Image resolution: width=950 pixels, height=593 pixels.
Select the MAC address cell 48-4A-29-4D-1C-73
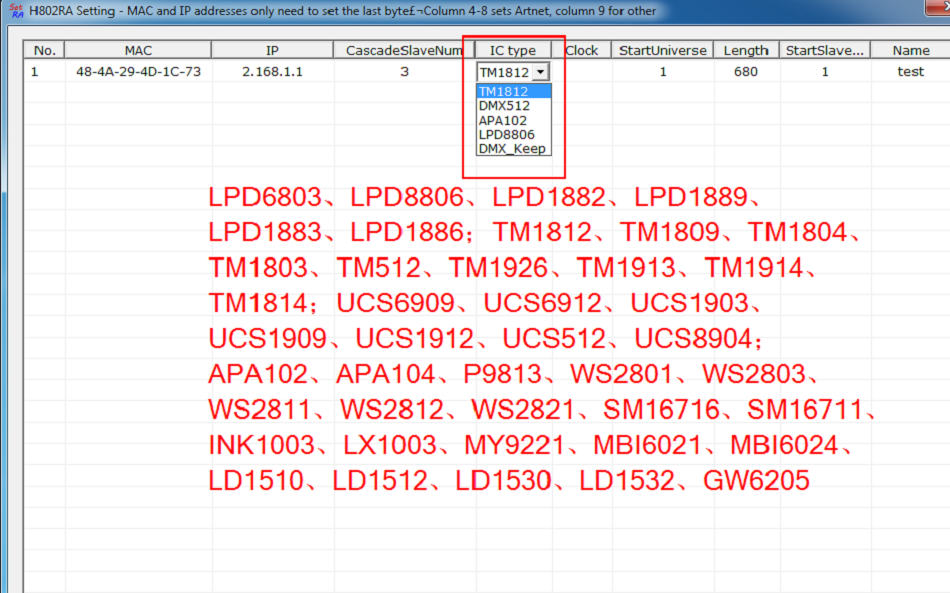[x=138, y=71]
